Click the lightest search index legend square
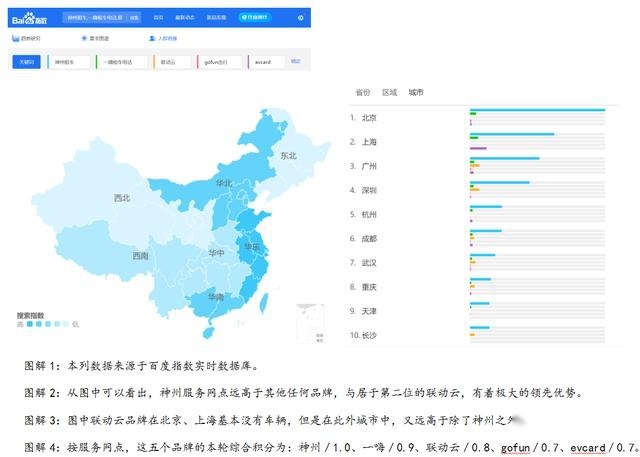This screenshot has width=640, height=457. pos(66,324)
